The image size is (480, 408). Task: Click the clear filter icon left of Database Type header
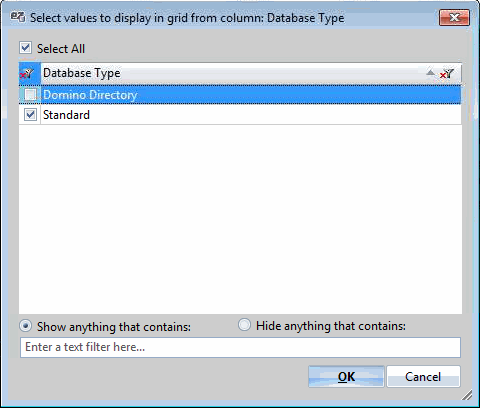[27, 73]
